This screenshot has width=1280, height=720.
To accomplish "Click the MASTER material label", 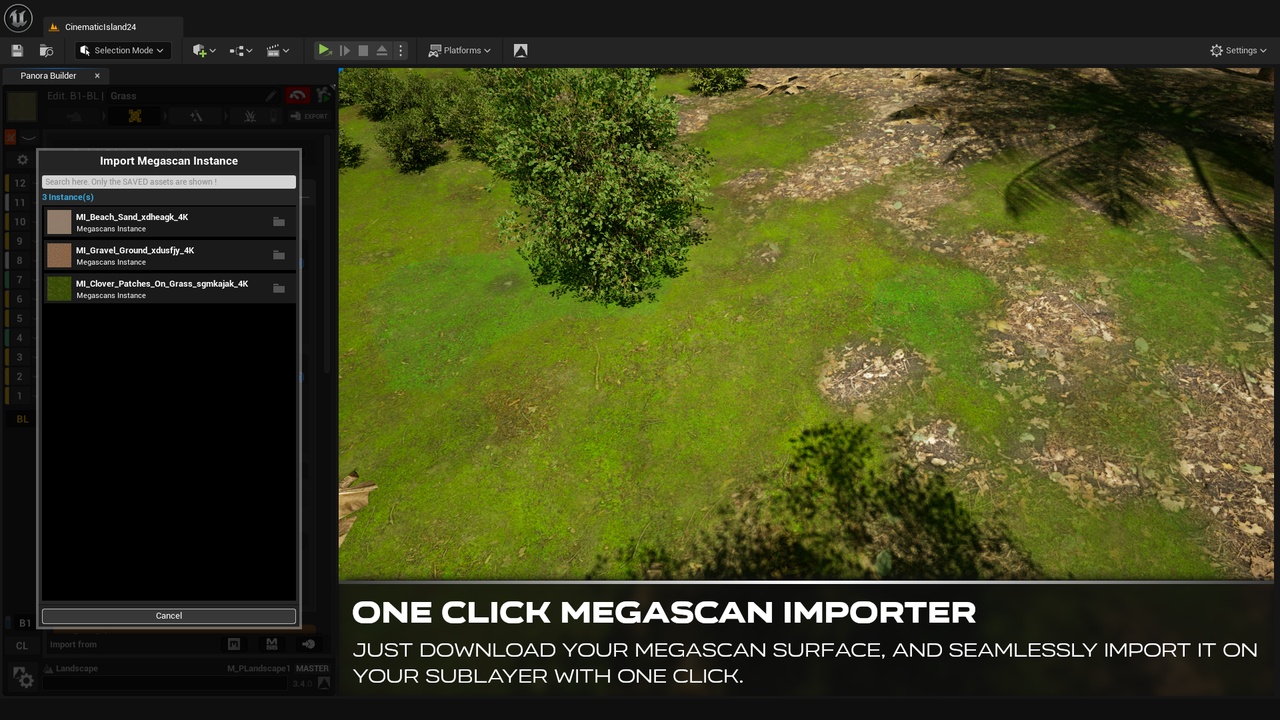I will pos(312,668).
